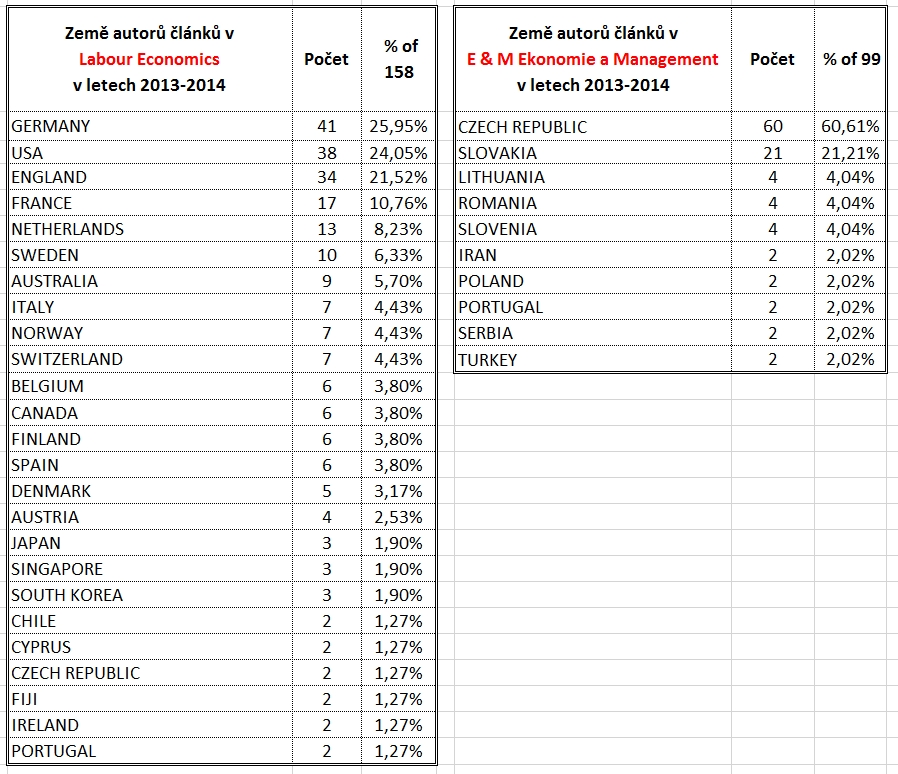The height and width of the screenshot is (774, 898).
Task: Click the Labour Economics table header cell
Action: coord(150,59)
